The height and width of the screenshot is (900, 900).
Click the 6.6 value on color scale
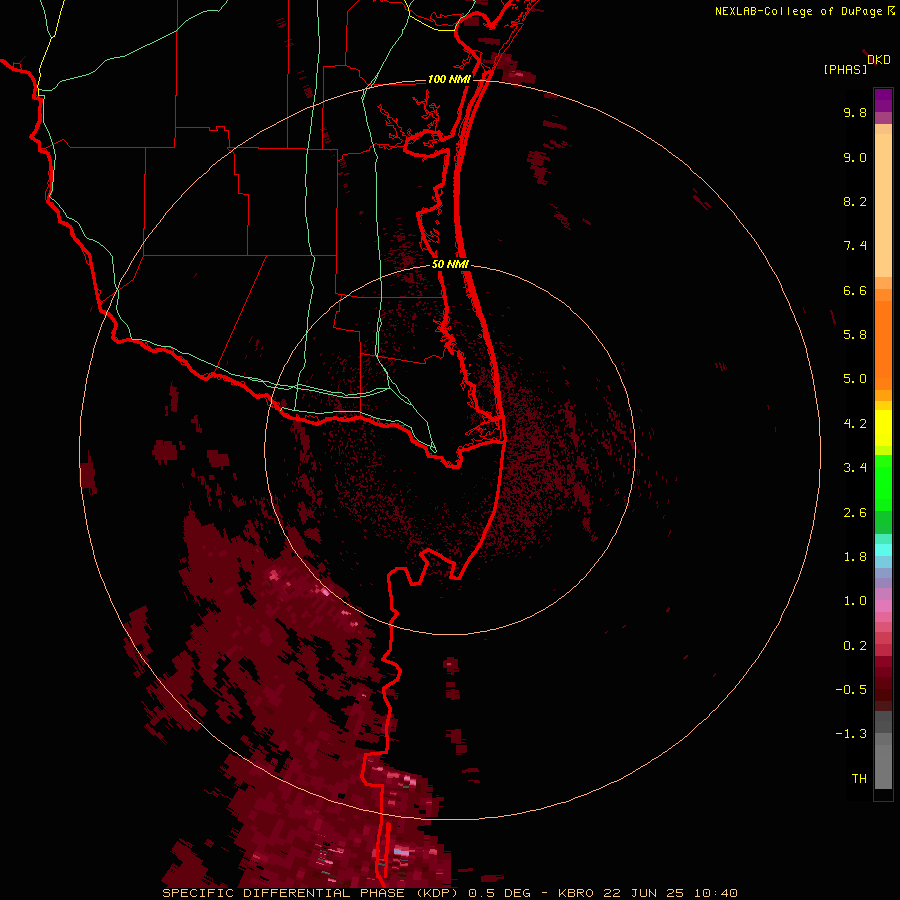855,290
